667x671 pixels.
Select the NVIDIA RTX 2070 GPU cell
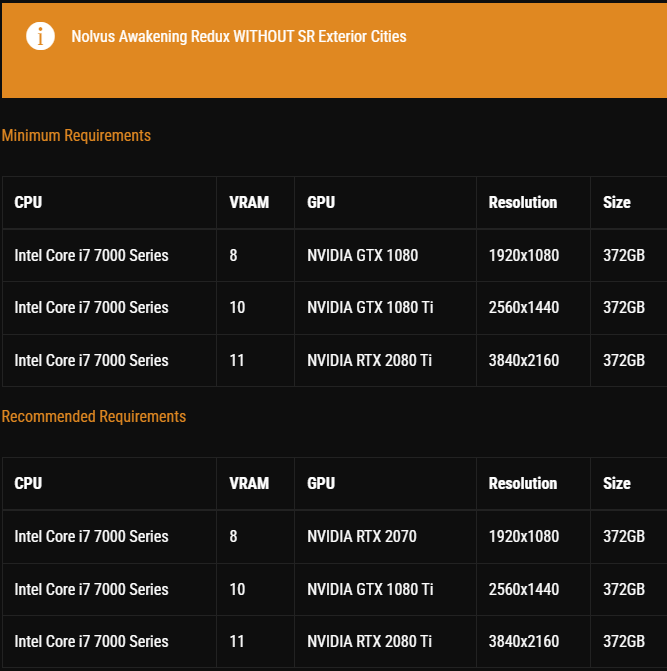click(x=362, y=537)
